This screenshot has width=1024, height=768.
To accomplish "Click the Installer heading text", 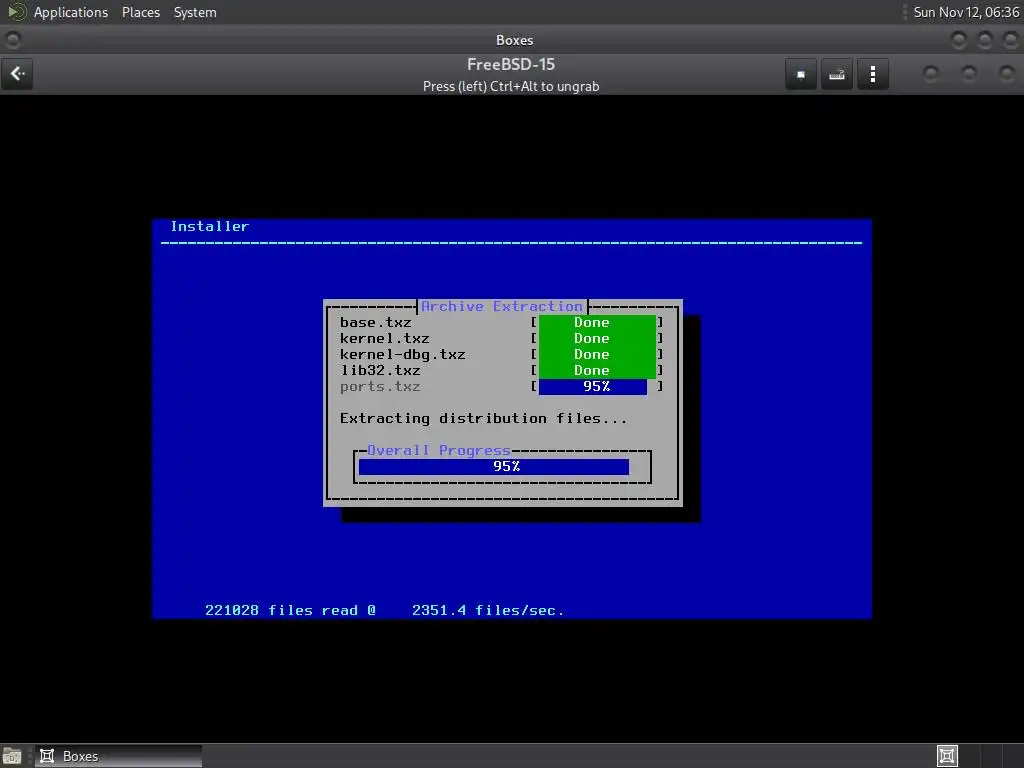I will tap(210, 227).
